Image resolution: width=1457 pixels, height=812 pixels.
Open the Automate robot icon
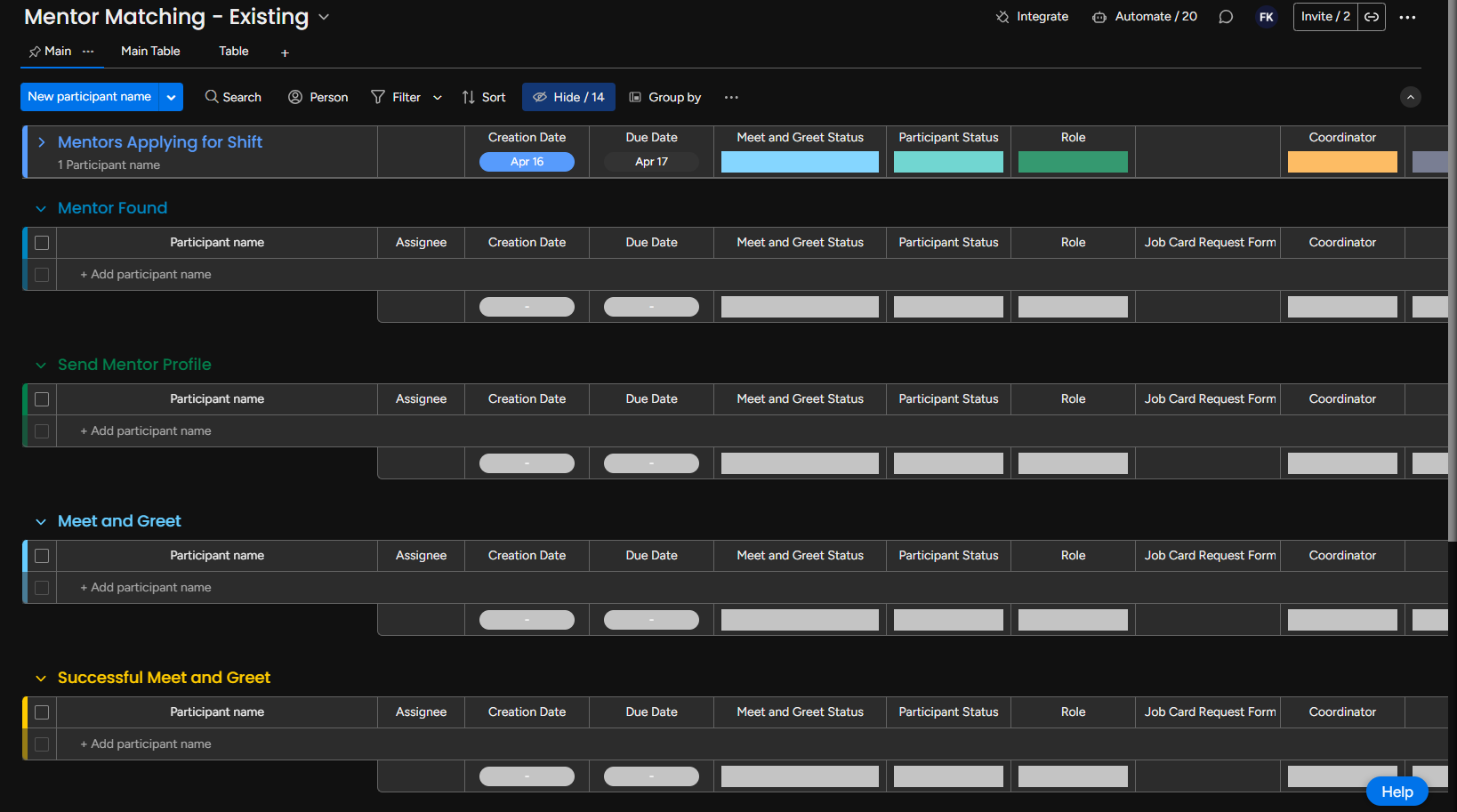click(x=1099, y=17)
